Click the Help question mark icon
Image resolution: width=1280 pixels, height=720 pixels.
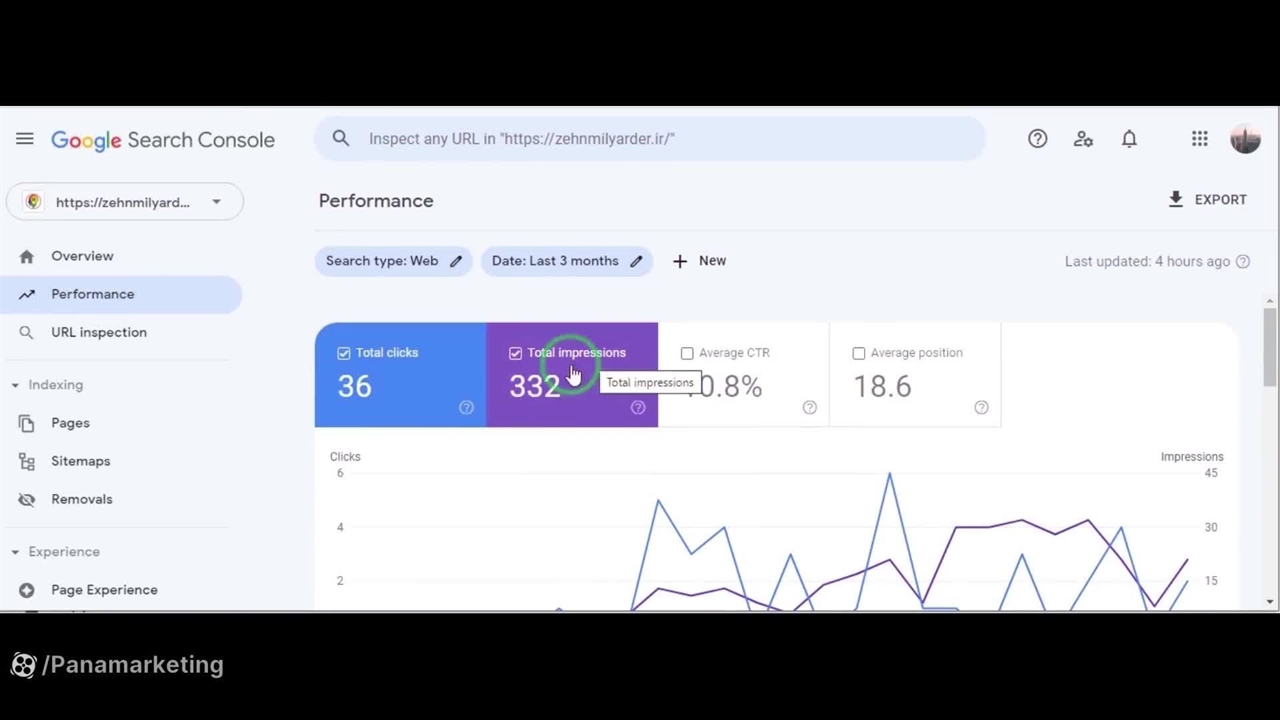point(1037,139)
